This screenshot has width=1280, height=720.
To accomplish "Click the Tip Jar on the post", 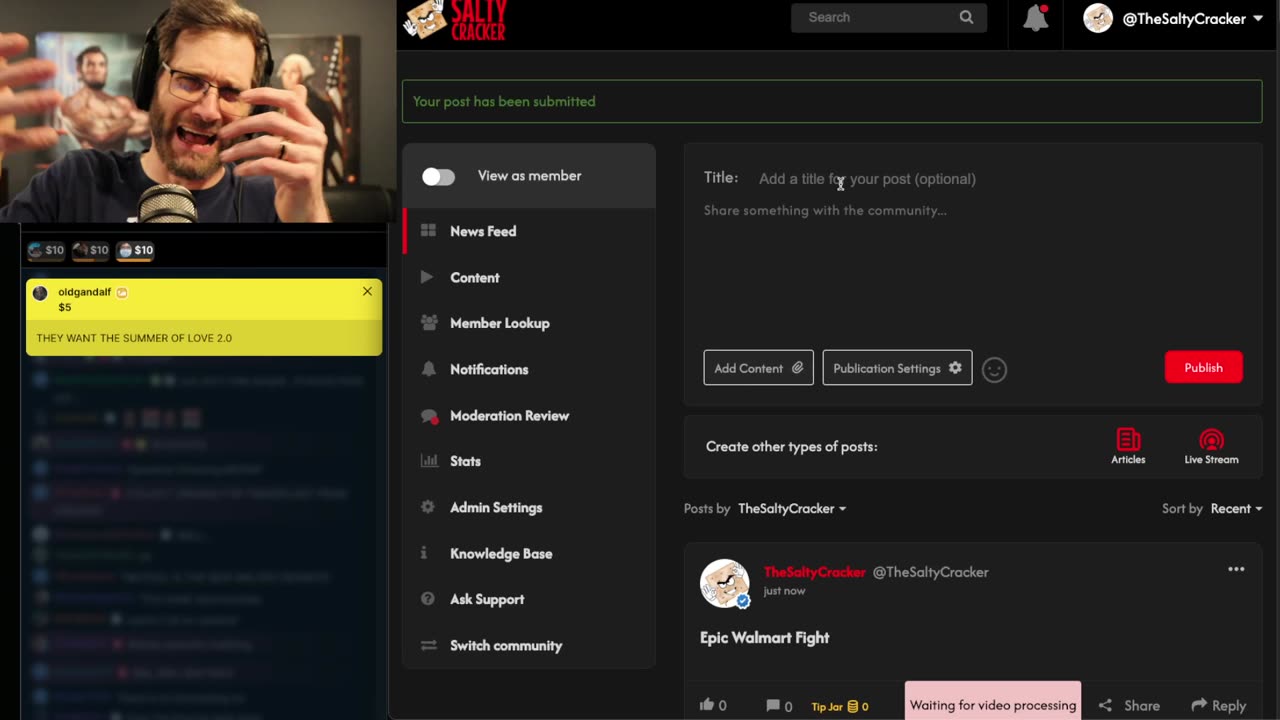I will tap(839, 706).
